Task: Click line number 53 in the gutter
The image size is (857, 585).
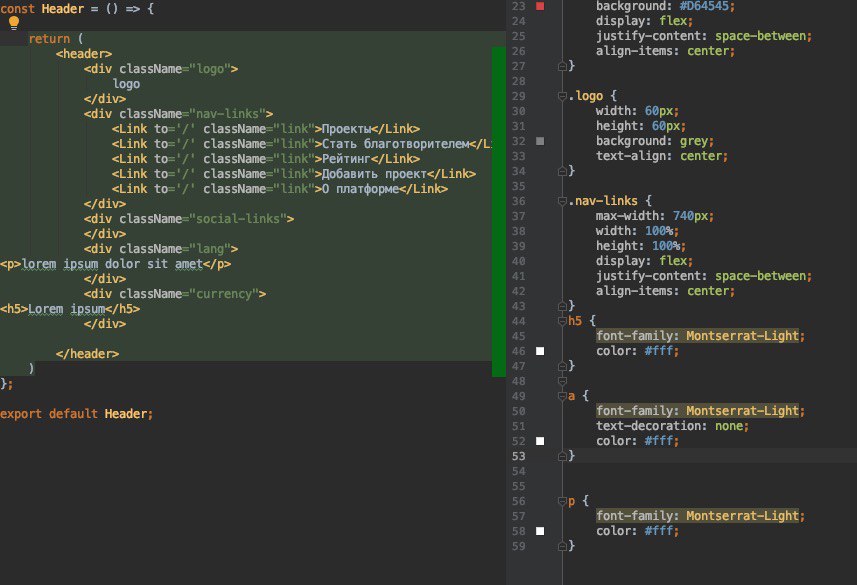Action: click(518, 456)
